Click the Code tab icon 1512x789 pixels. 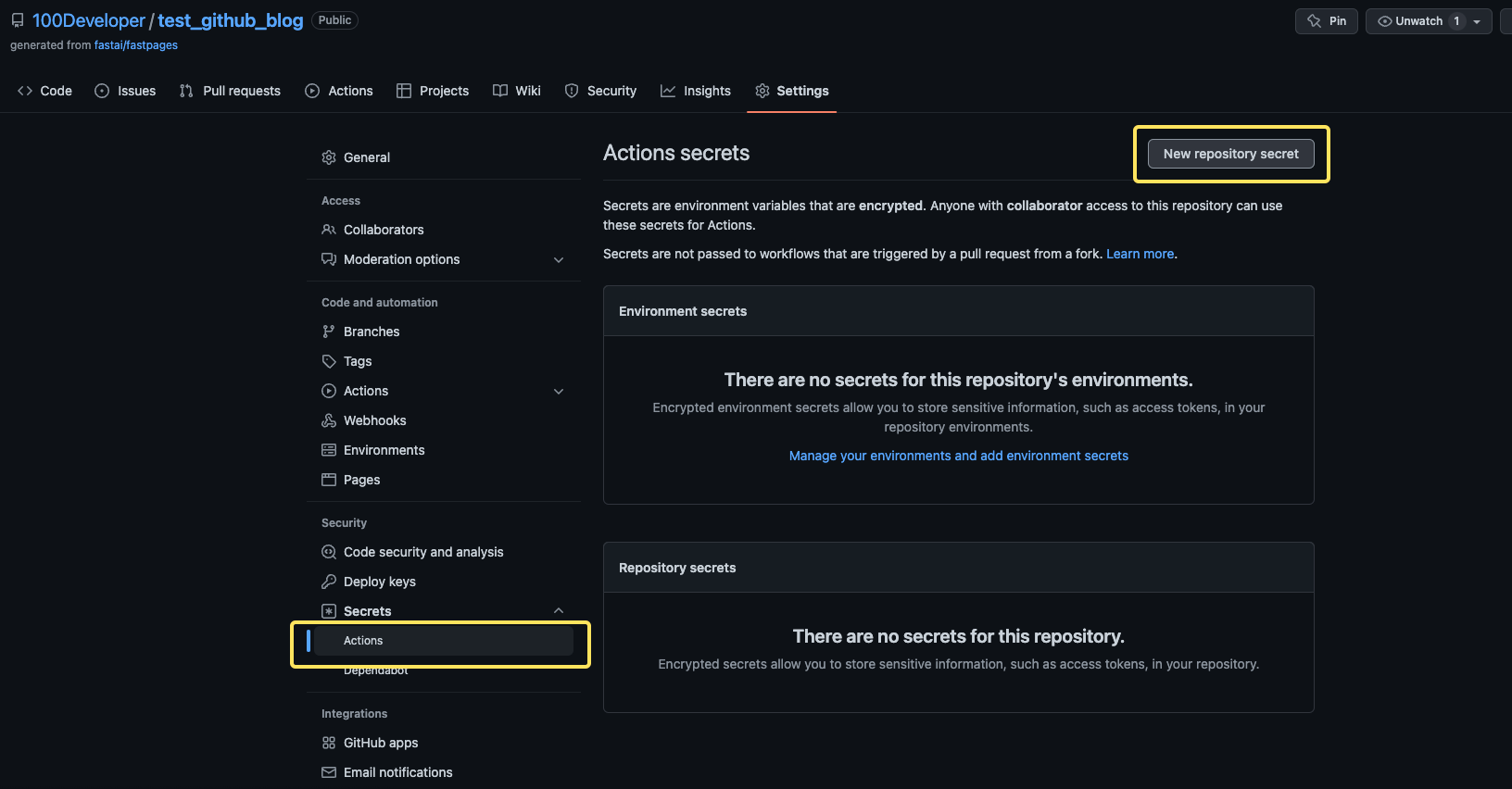(x=25, y=91)
